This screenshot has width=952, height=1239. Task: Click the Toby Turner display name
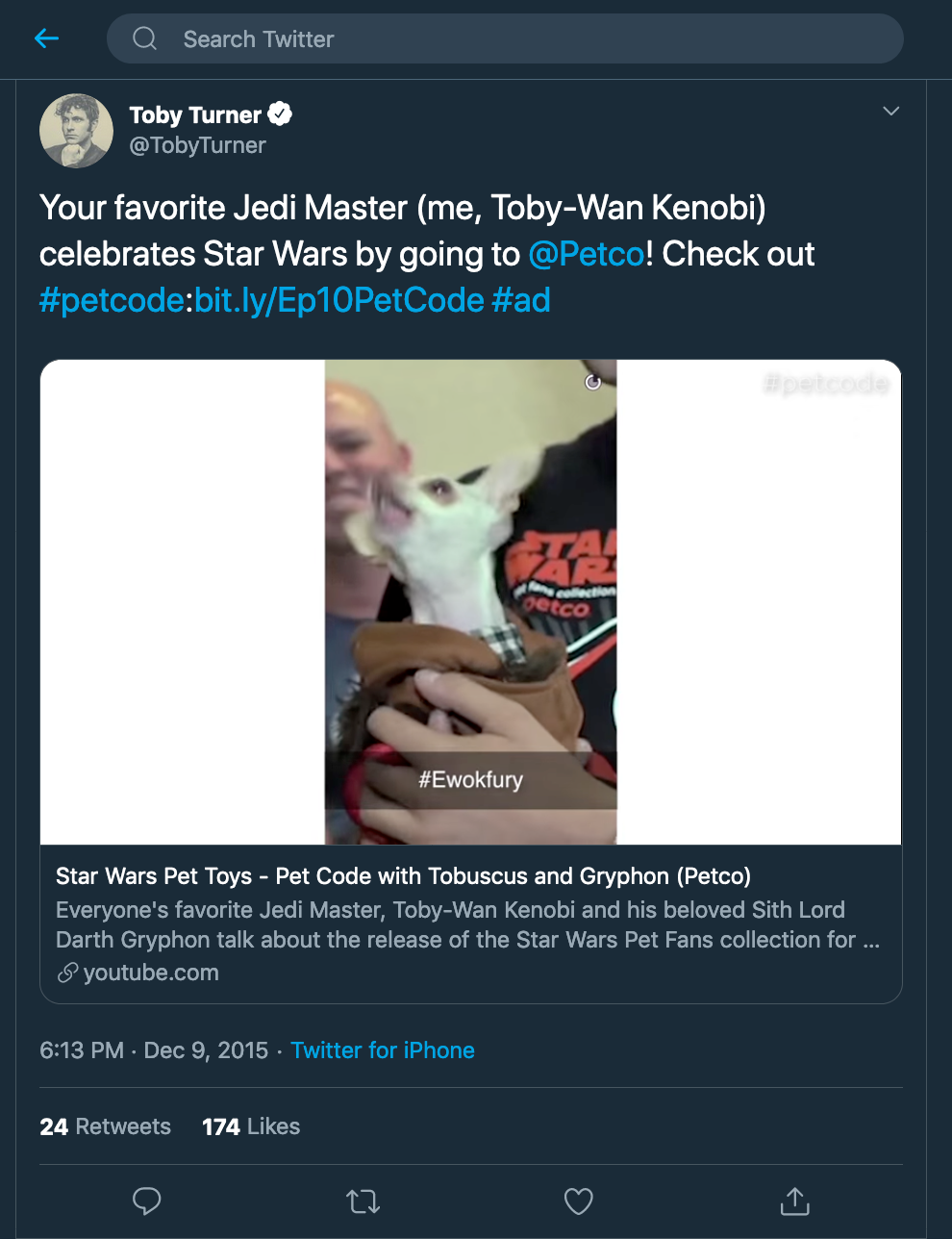195,115
